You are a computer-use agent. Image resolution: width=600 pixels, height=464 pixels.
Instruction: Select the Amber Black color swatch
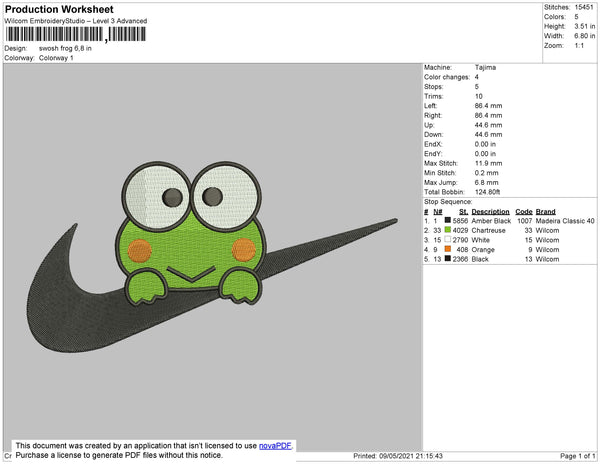click(x=447, y=220)
